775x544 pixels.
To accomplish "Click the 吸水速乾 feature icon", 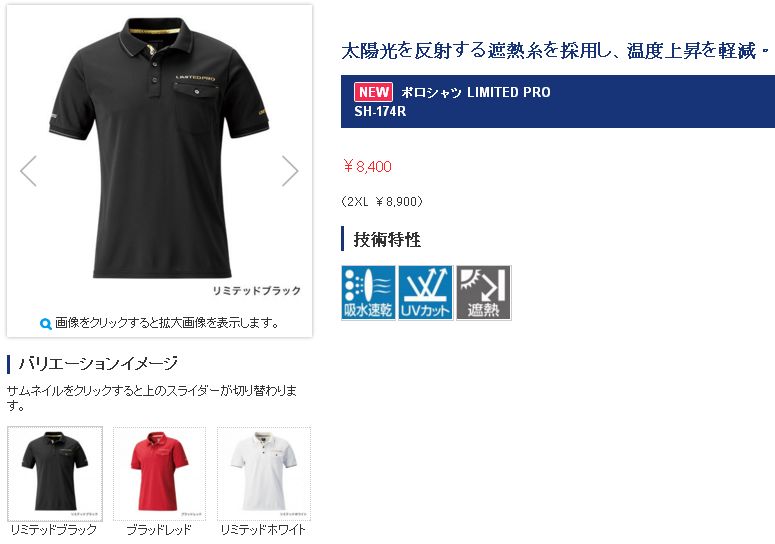I will [x=368, y=293].
